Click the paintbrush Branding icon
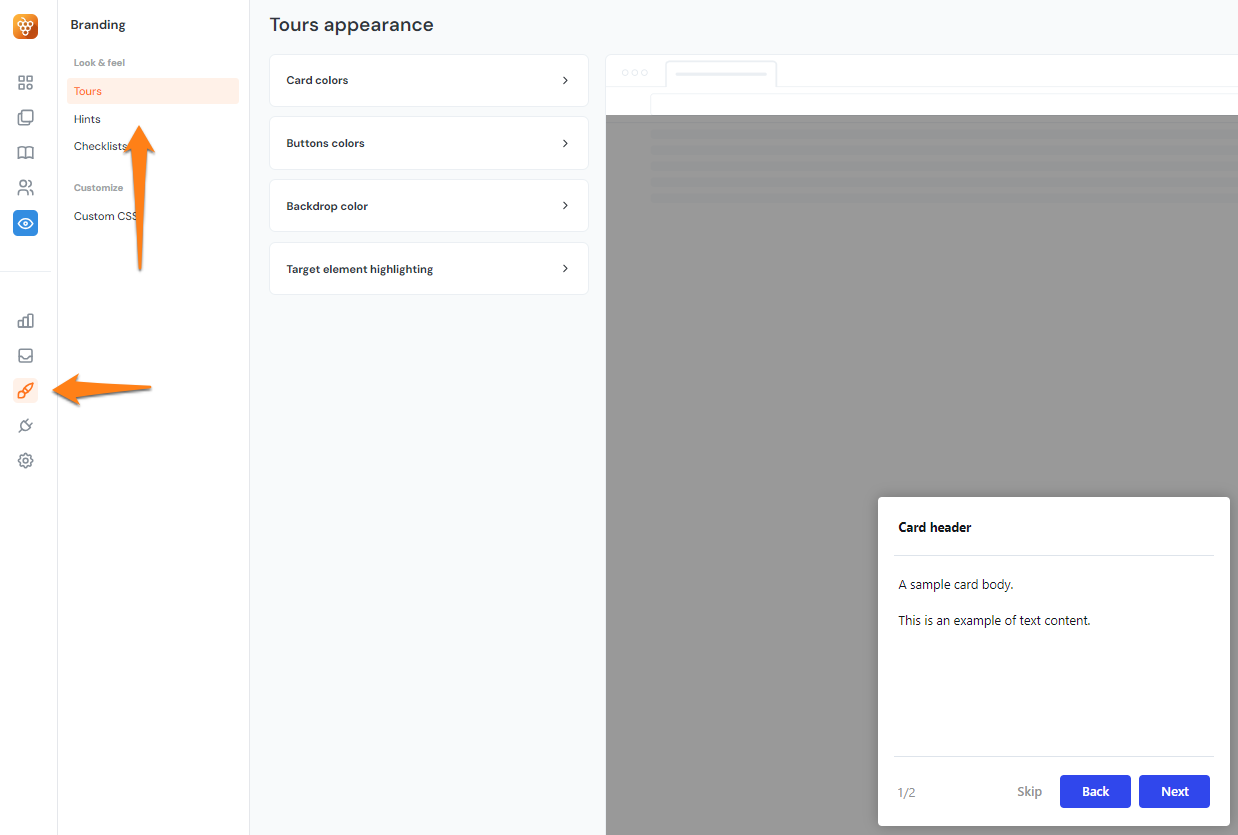1238x835 pixels. (25, 390)
